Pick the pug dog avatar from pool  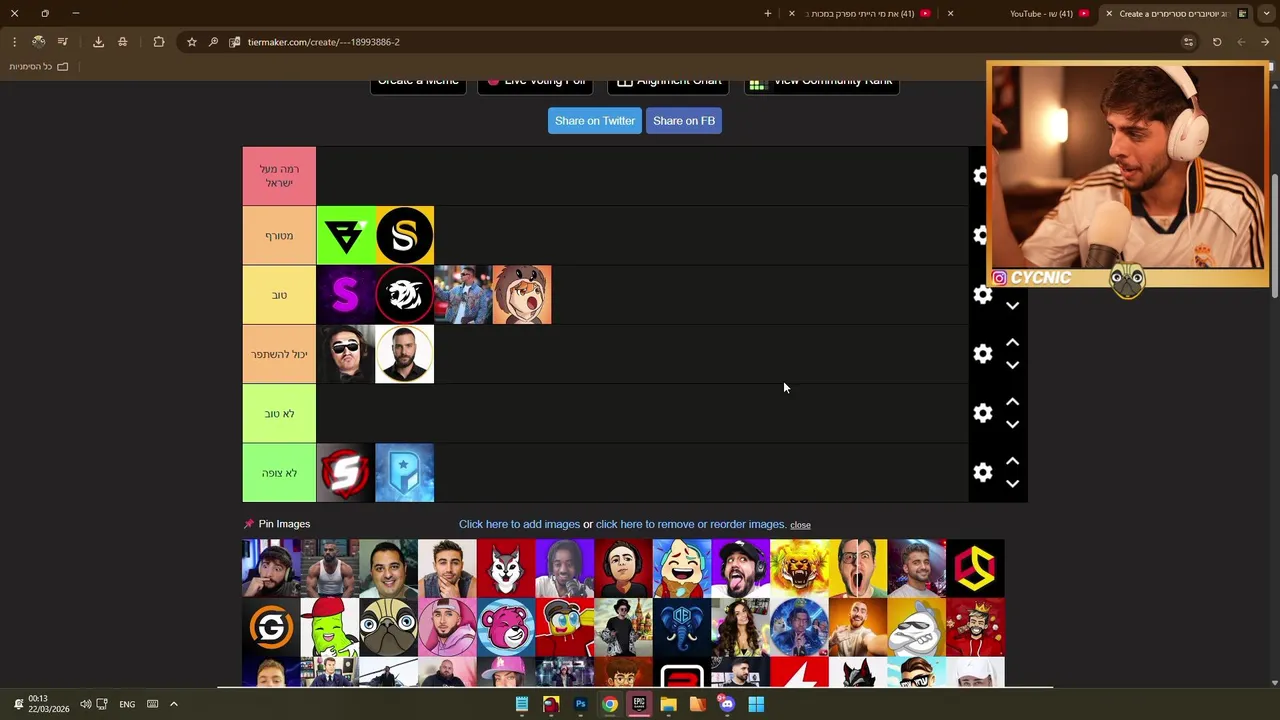388,627
